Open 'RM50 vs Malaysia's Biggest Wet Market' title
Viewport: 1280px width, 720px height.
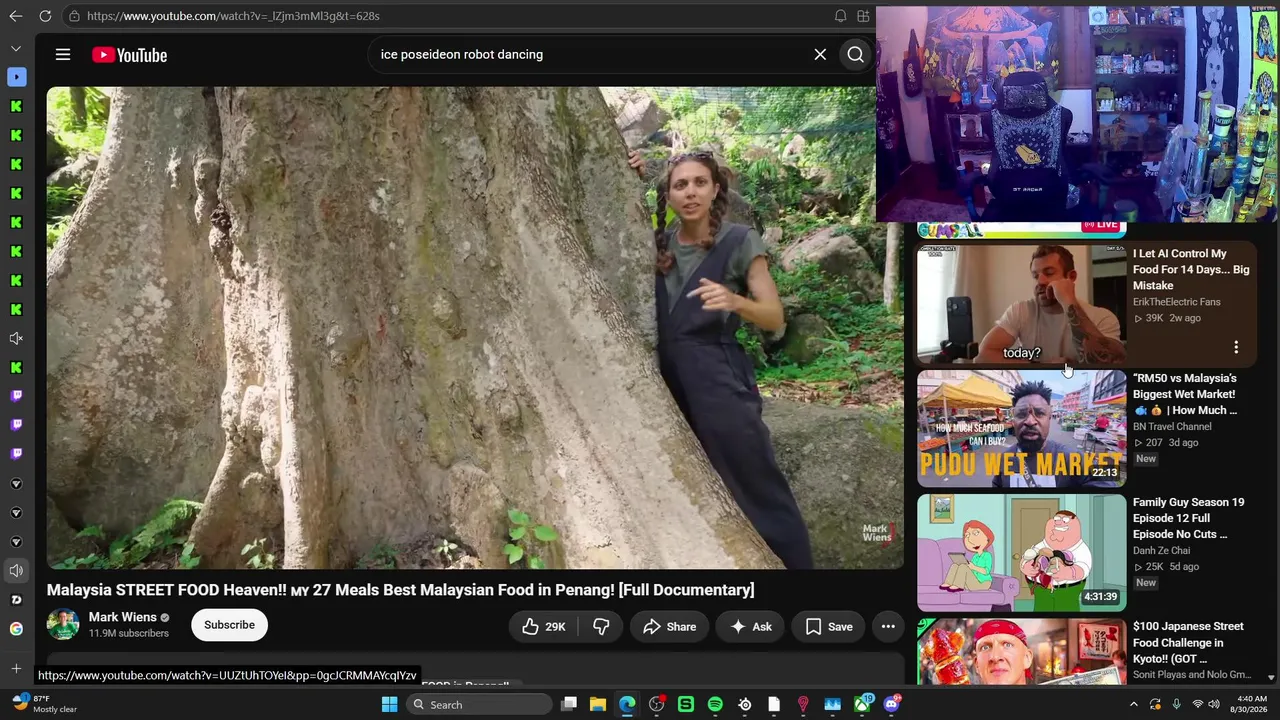click(1185, 394)
